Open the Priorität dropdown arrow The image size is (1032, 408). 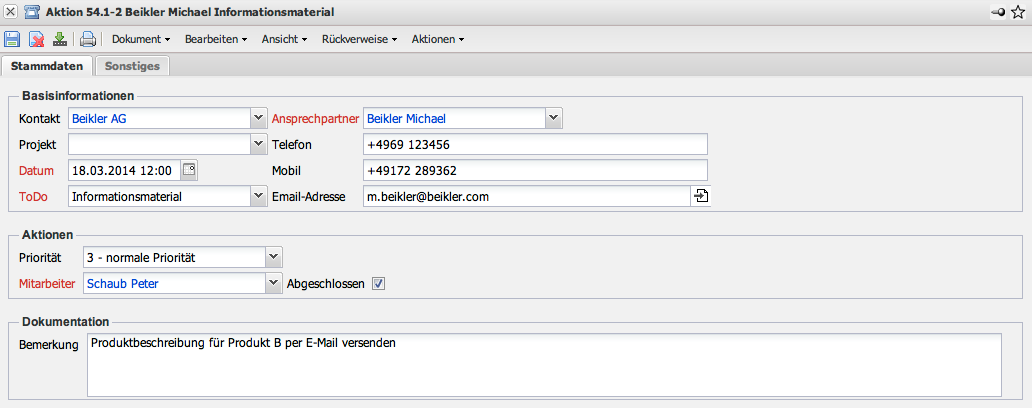(x=274, y=257)
